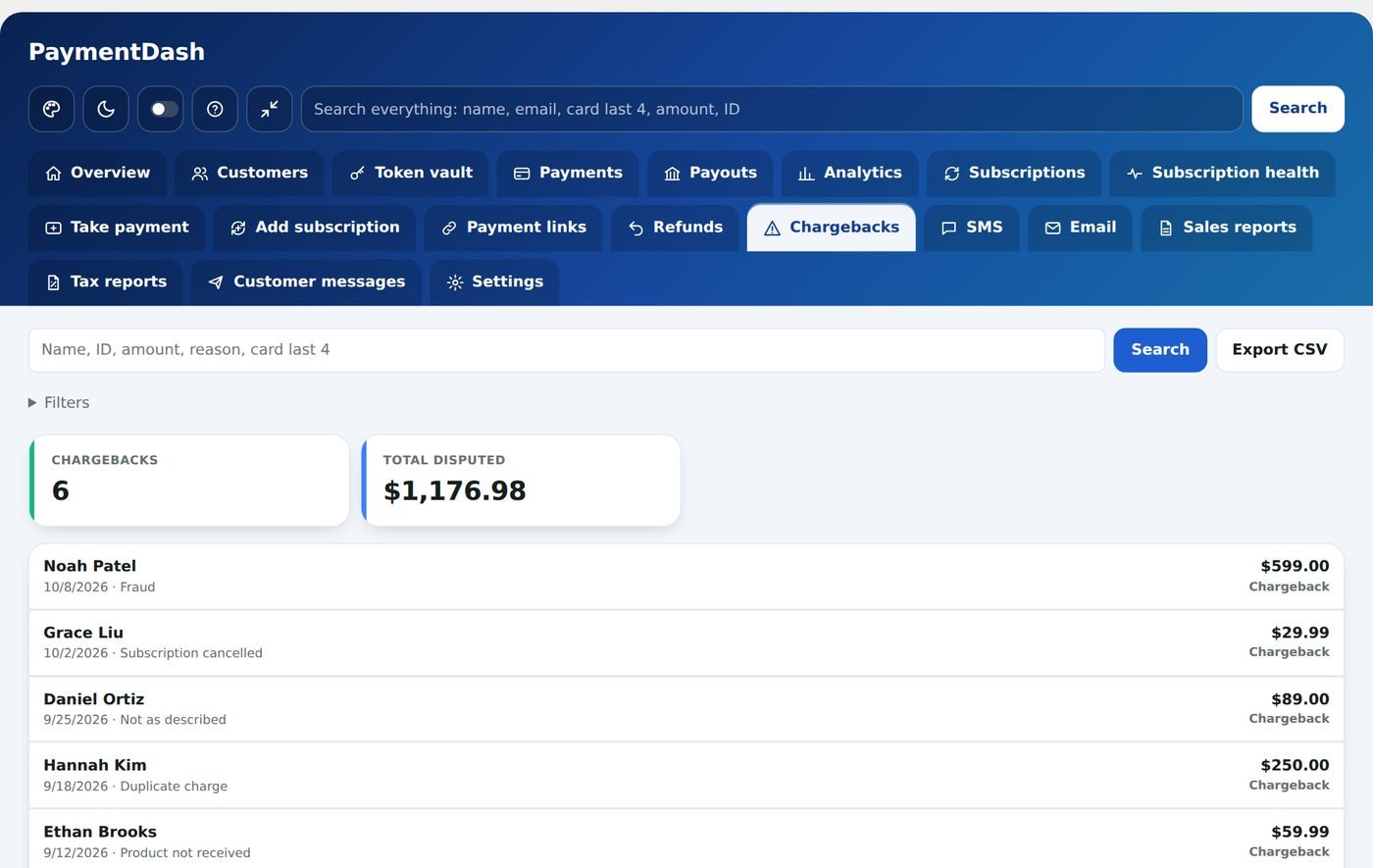This screenshot has height=868, width=1373.
Task: Open Customer messages tab
Action: (x=307, y=282)
